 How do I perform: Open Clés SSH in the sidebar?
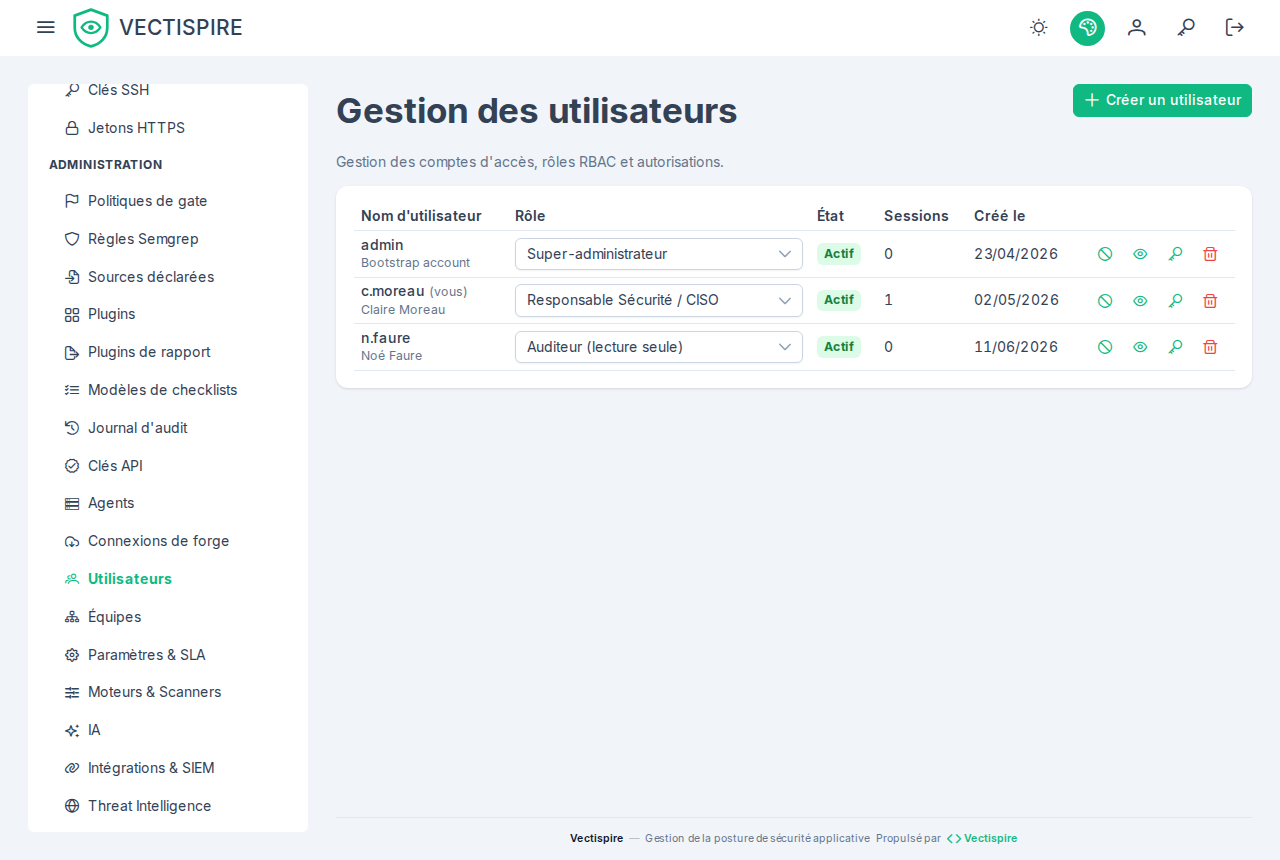(x=168, y=90)
